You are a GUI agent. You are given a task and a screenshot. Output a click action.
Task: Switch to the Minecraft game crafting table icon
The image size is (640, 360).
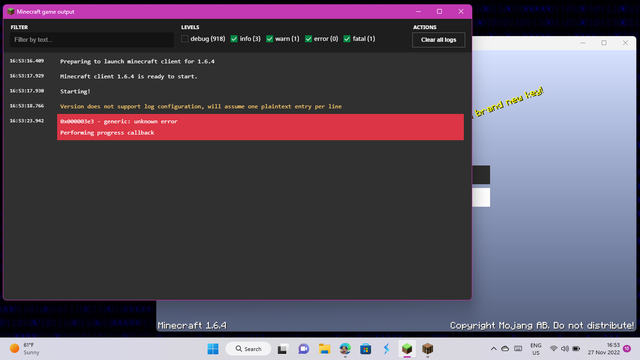coord(427,349)
